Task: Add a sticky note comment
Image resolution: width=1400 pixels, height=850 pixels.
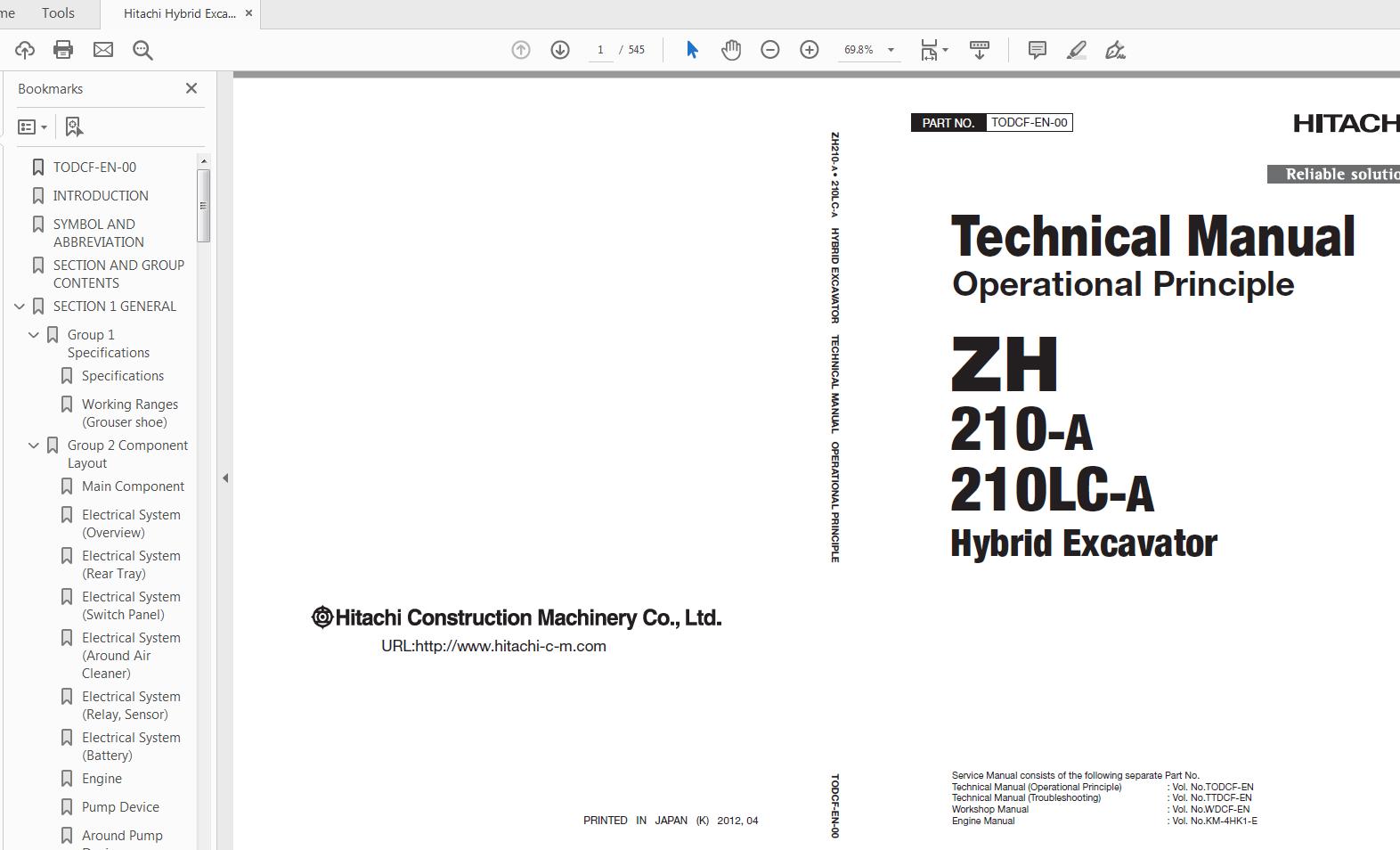Action: 1038,50
